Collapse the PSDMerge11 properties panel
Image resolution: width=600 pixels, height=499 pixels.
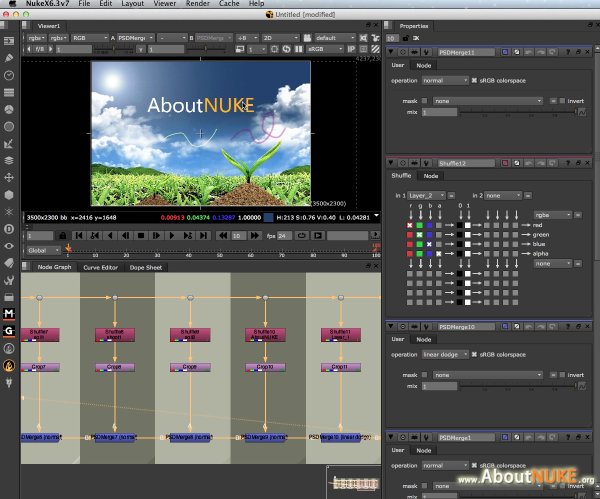tap(391, 52)
